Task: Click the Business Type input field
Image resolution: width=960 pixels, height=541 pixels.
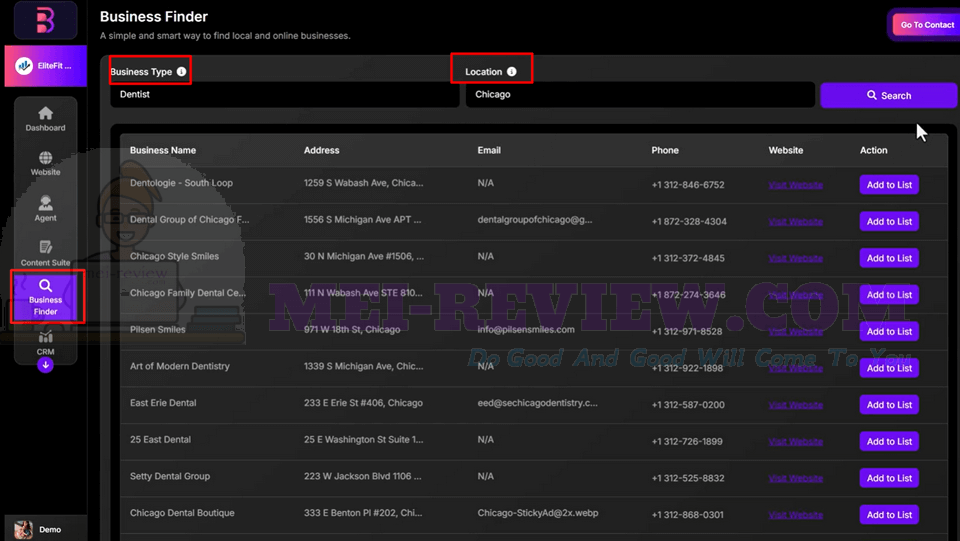Action: point(285,95)
